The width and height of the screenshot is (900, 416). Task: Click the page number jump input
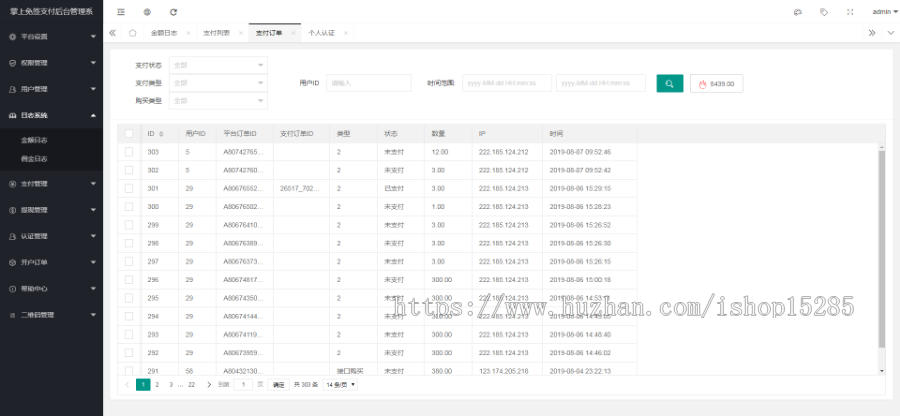click(x=243, y=385)
